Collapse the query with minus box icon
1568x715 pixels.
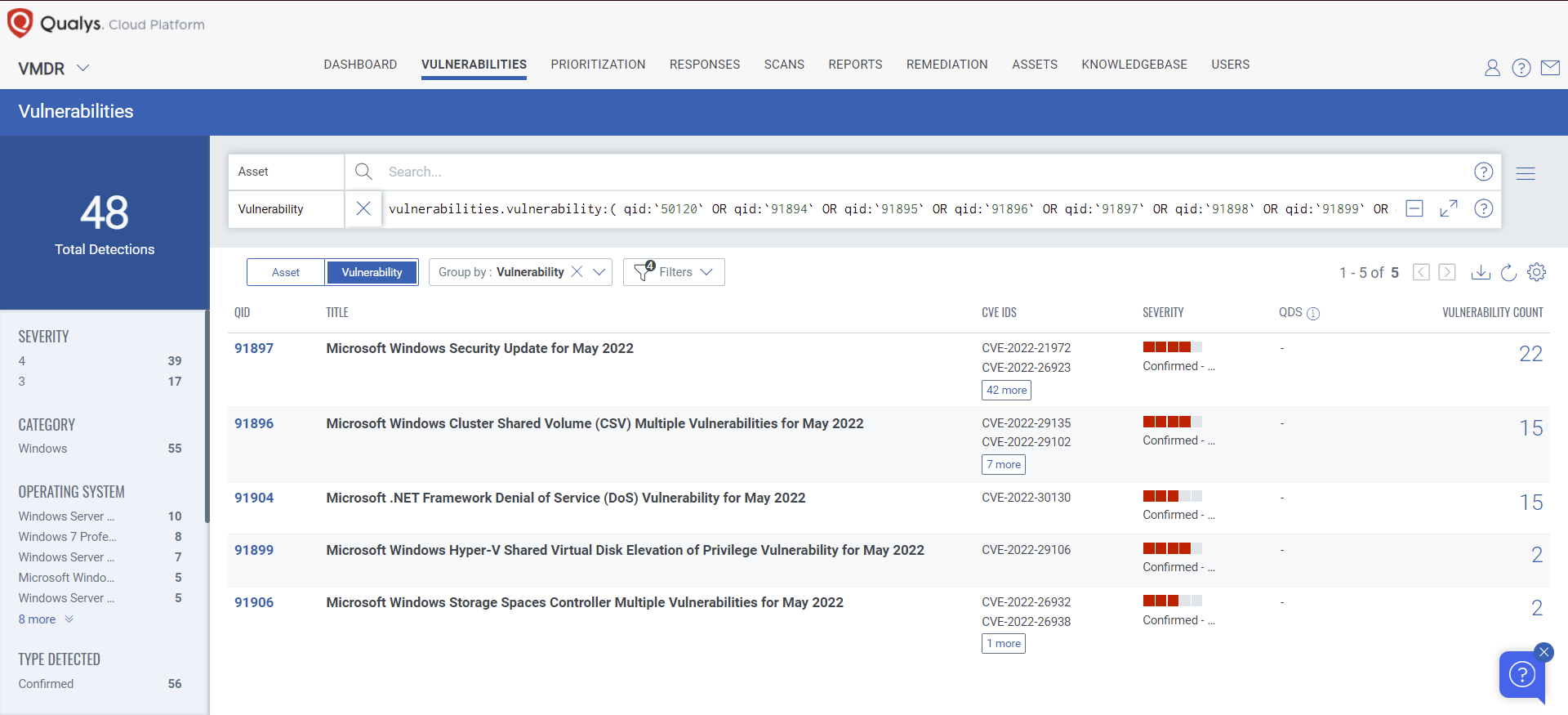pyautogui.click(x=1414, y=208)
